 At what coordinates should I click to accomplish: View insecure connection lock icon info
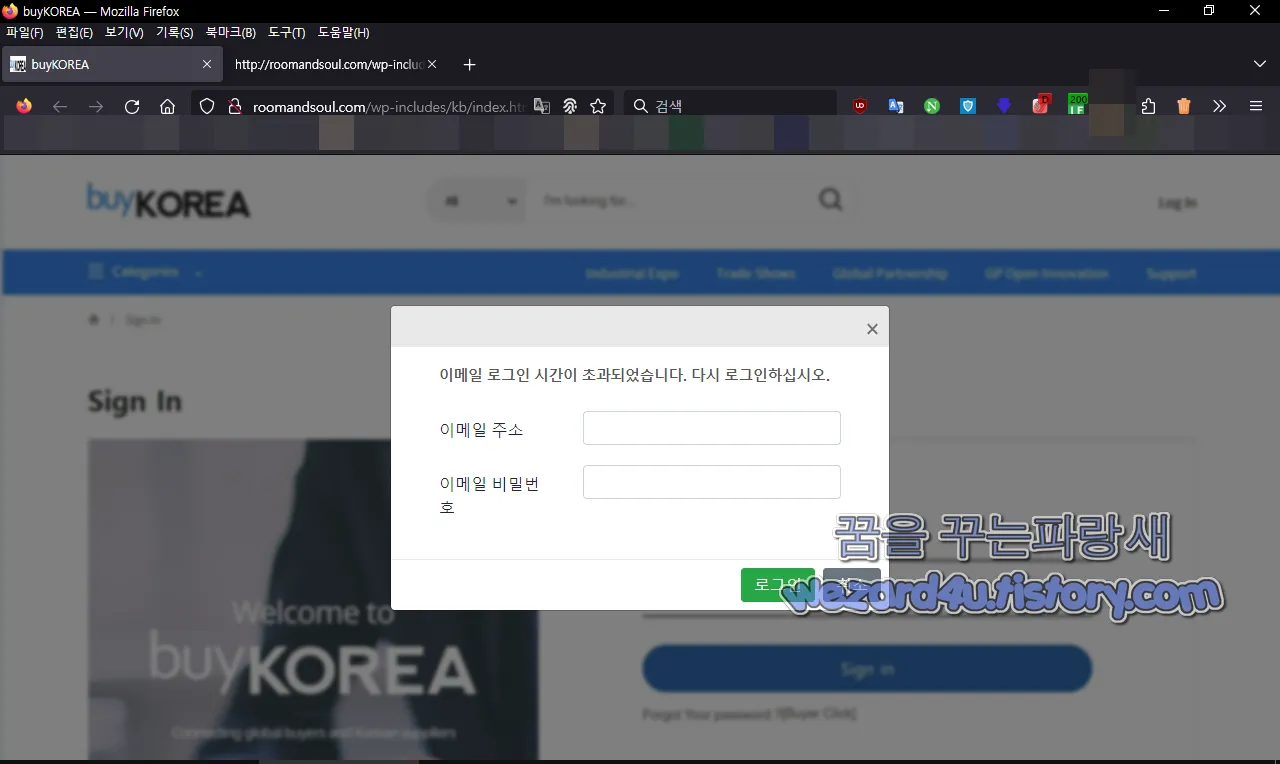click(235, 106)
